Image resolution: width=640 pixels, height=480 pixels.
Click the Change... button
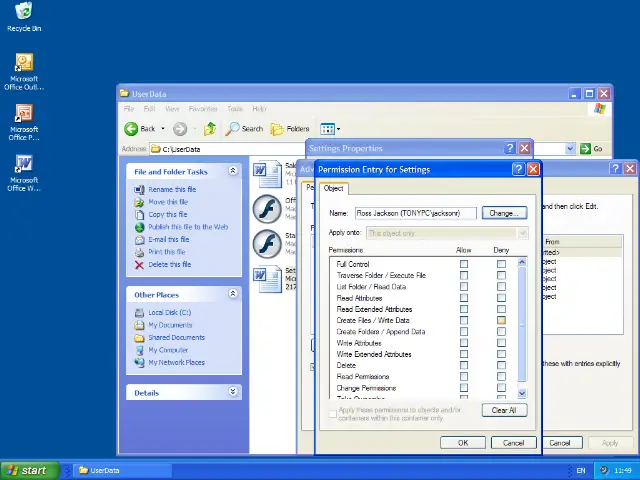503,213
